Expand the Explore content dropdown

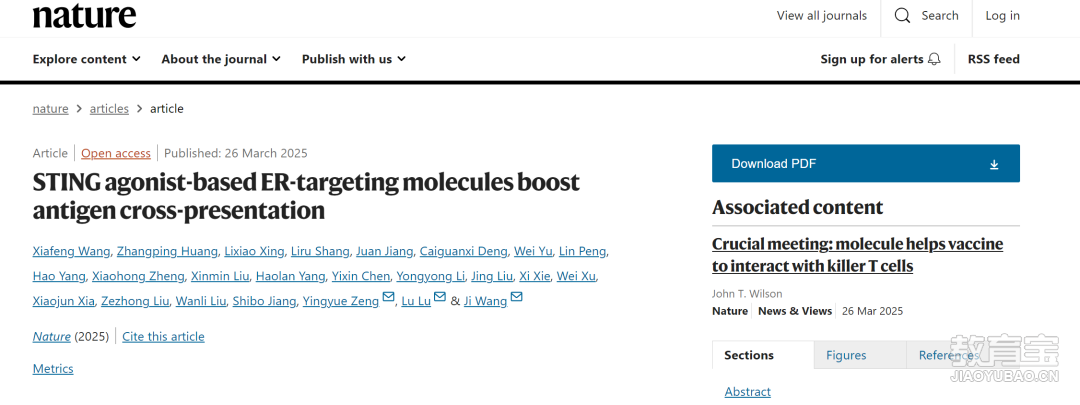click(x=87, y=59)
